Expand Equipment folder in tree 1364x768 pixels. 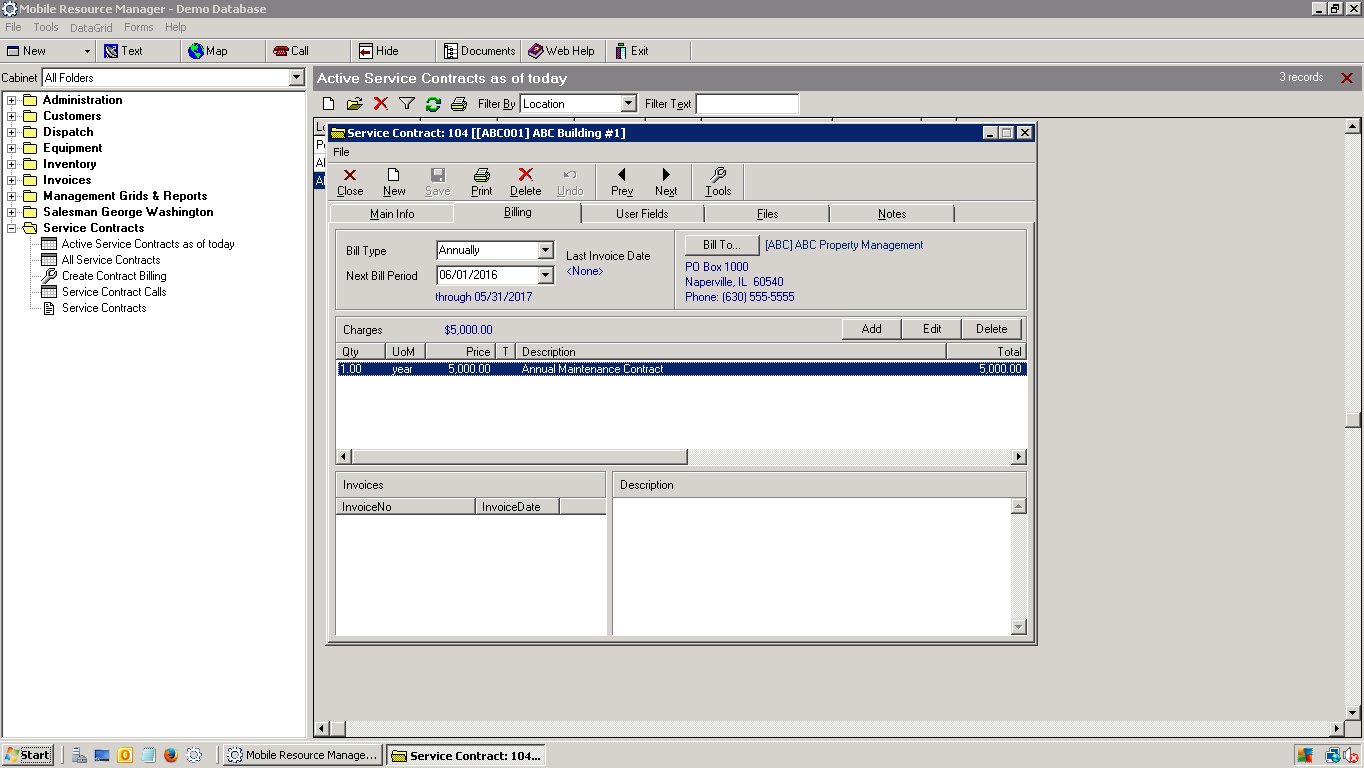(12, 148)
